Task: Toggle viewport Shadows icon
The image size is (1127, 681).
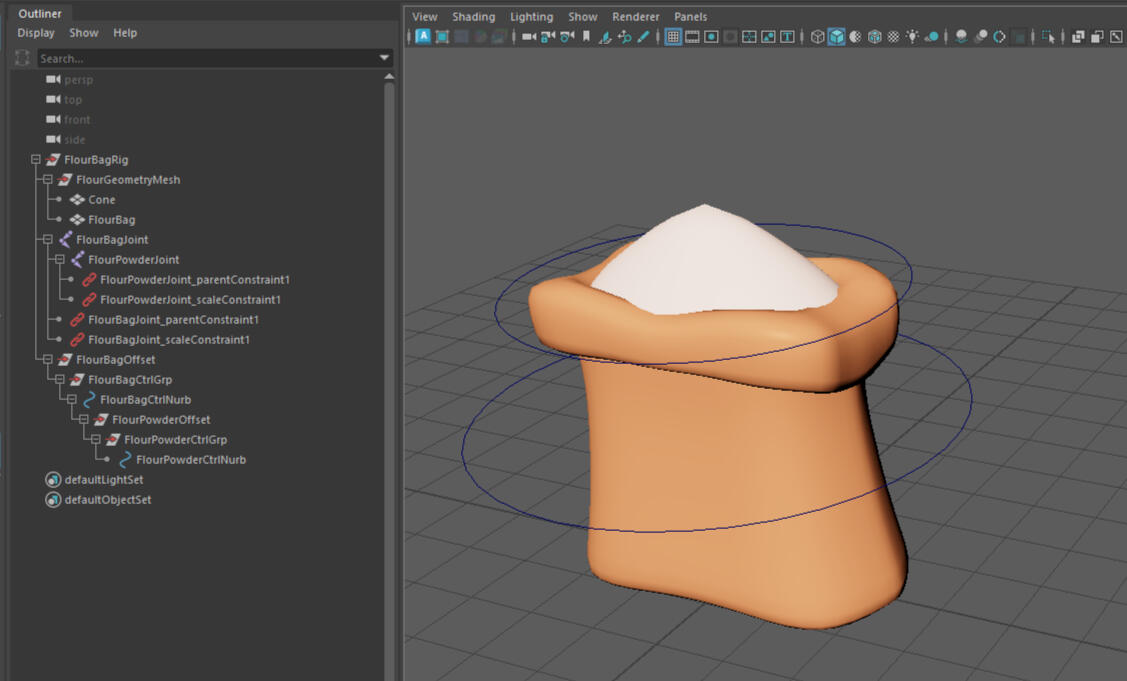Action: pos(932,37)
